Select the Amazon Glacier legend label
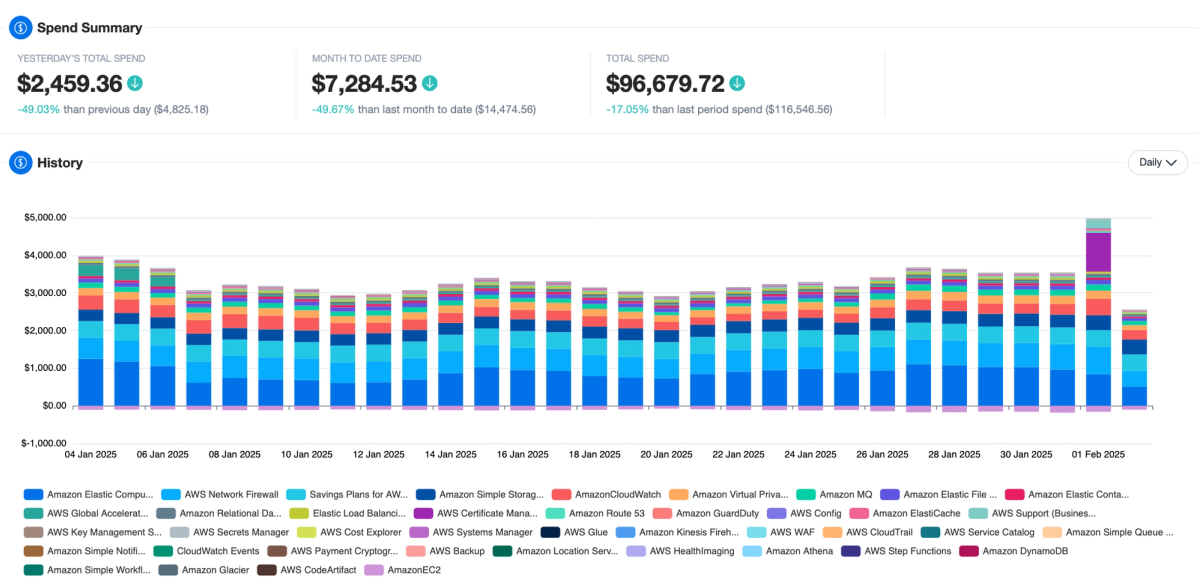This screenshot has width=1200, height=586. point(214,570)
